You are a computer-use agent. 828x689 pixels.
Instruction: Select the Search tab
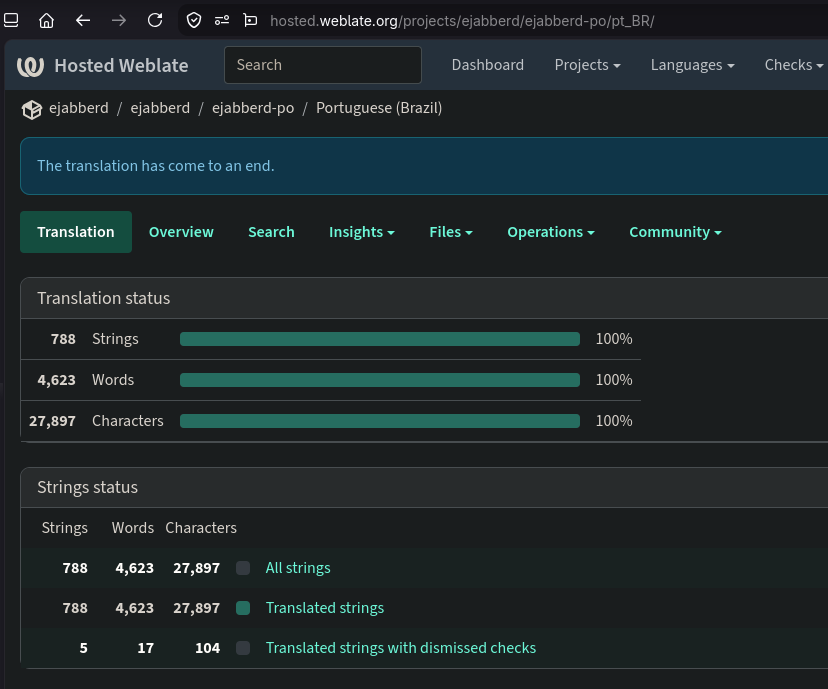(x=271, y=232)
